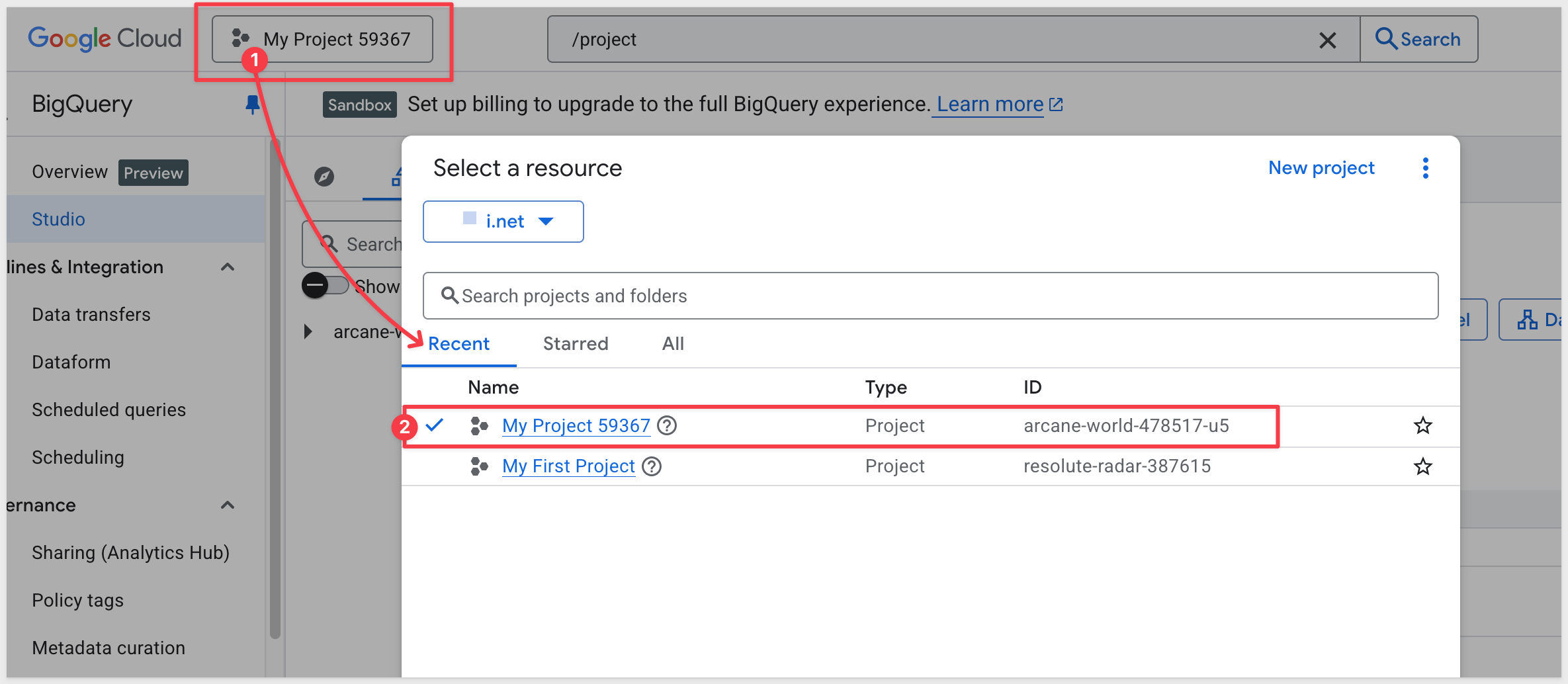
Task: Toggle the Show switch in explorer
Action: tap(325, 286)
